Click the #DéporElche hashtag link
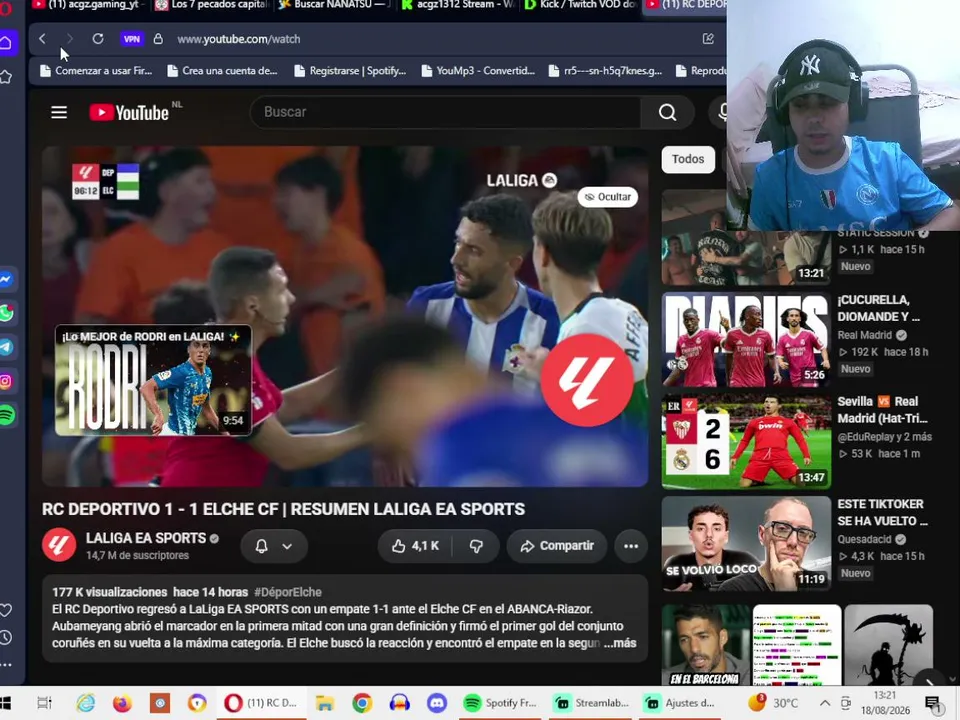The image size is (960, 720). tap(288, 592)
